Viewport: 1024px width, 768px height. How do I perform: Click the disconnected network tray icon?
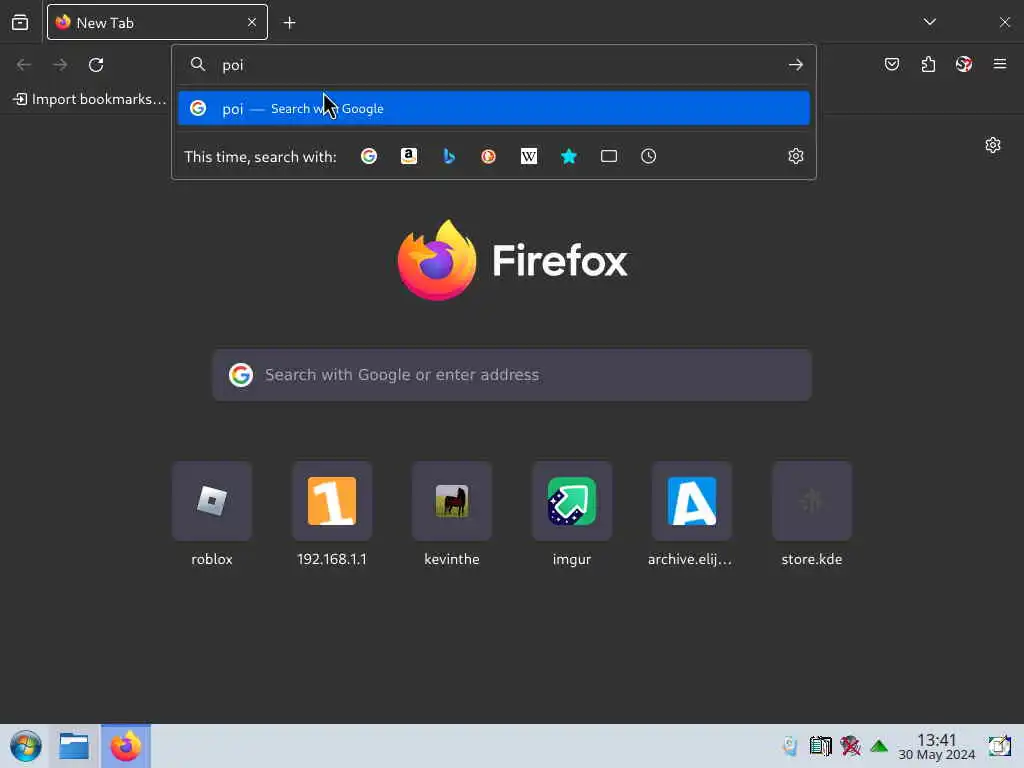click(x=850, y=746)
